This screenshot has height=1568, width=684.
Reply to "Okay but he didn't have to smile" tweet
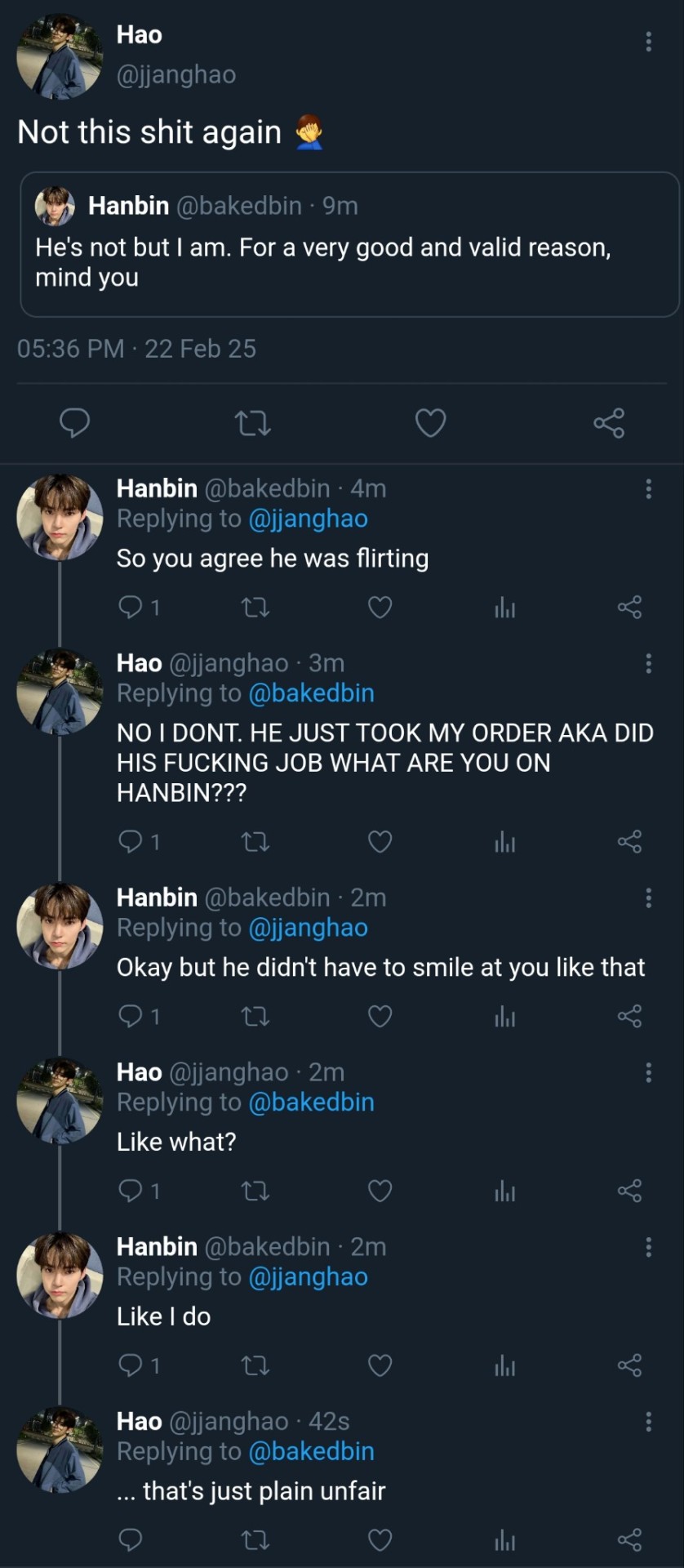point(131,1016)
